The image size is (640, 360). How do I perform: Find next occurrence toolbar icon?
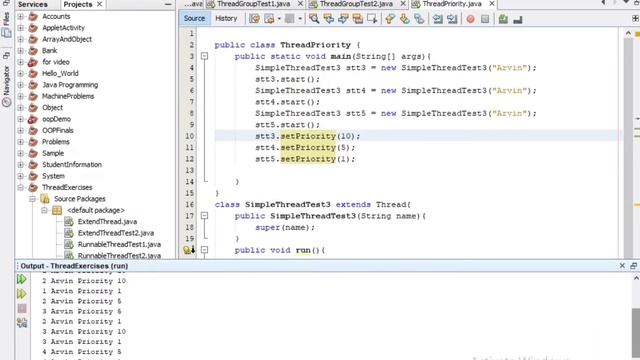pos(343,19)
